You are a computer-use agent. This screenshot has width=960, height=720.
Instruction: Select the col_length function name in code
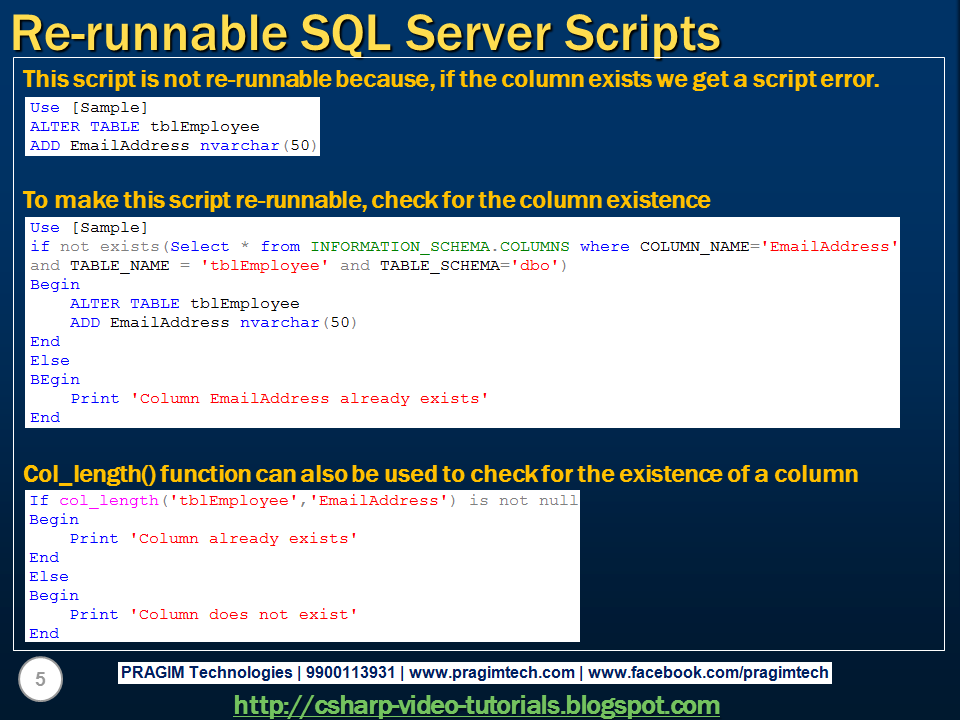106,500
